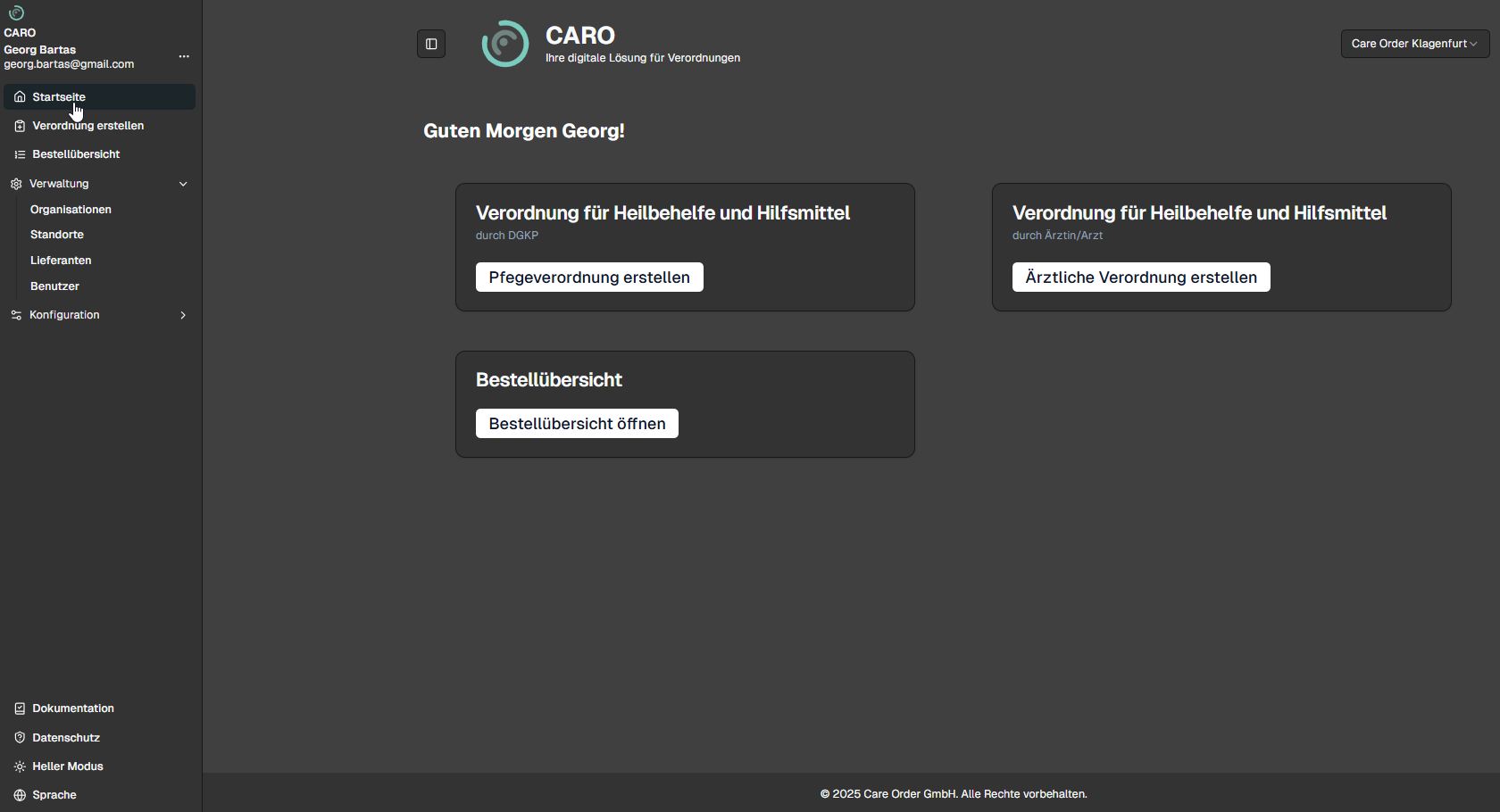Open the Care Order Klagenfurt dropdown

1414,44
